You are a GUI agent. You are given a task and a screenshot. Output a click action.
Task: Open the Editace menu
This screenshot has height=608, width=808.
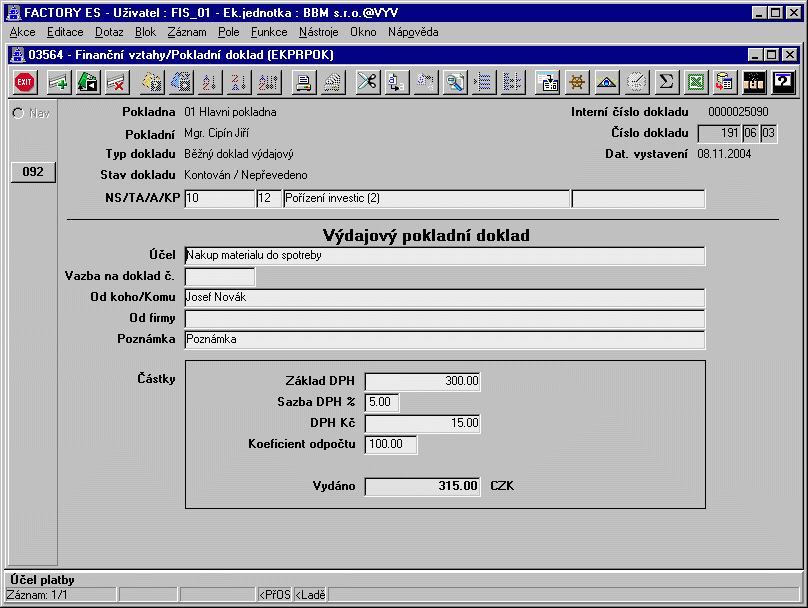(65, 32)
